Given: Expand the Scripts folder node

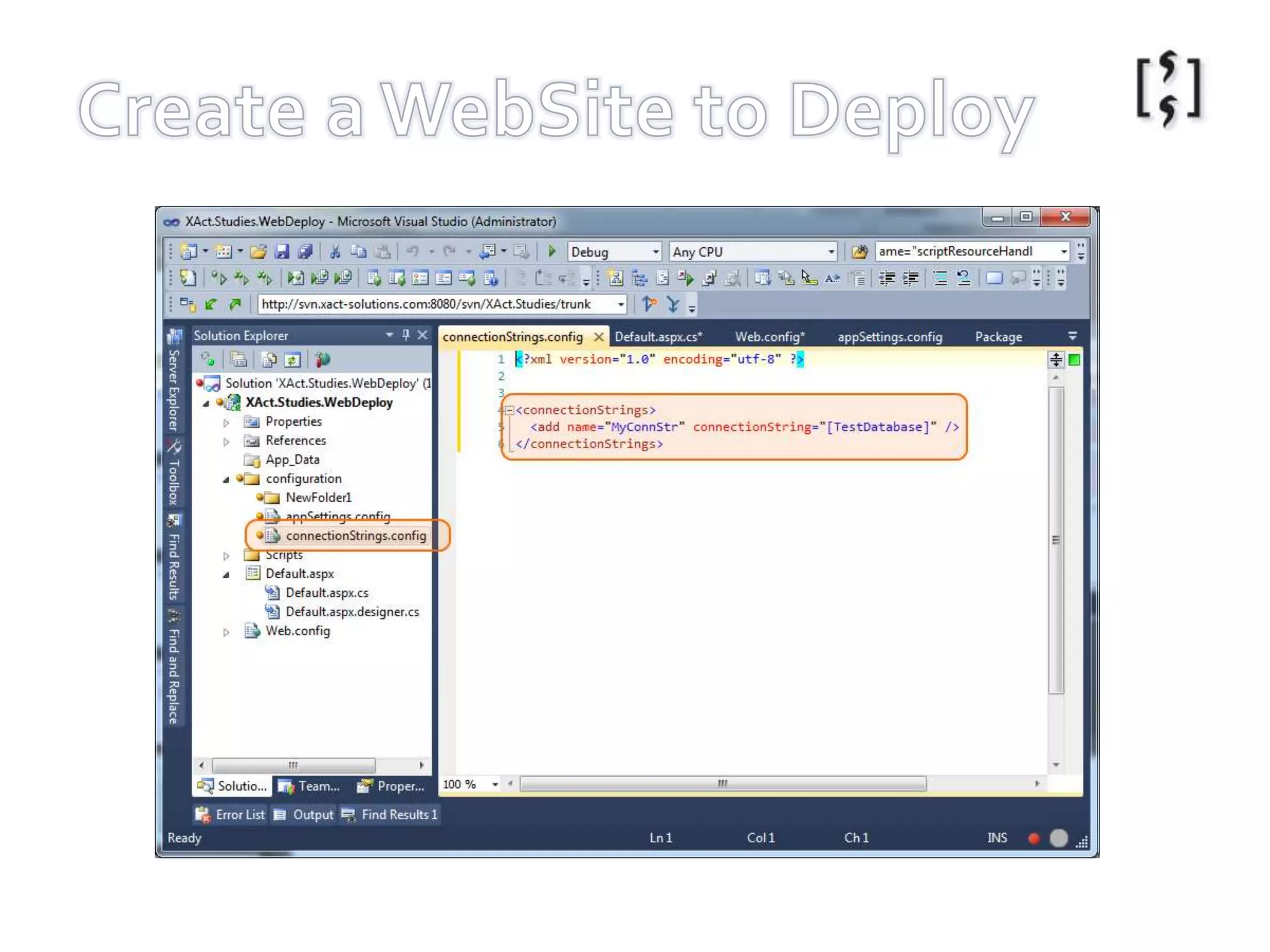Looking at the screenshot, I should (226, 556).
